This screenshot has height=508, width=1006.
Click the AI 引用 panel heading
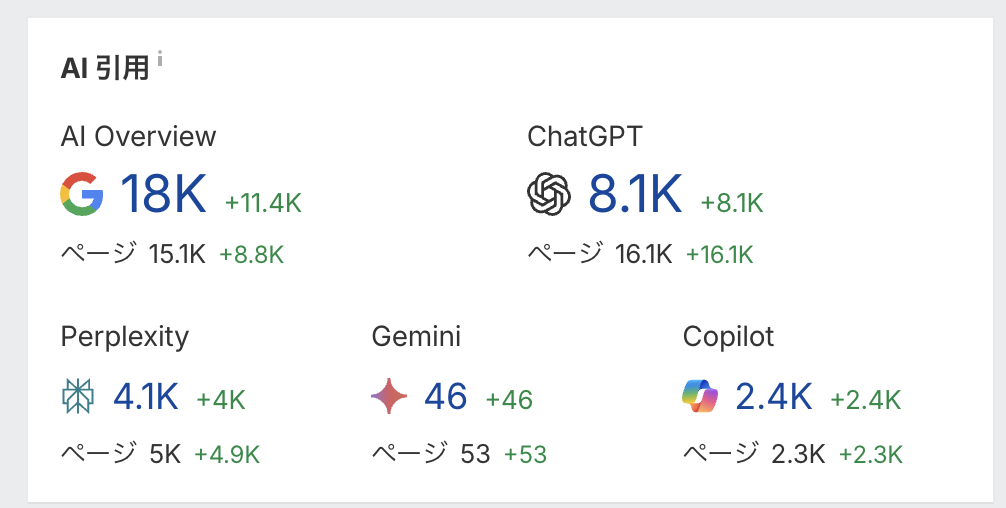pyautogui.click(x=104, y=68)
